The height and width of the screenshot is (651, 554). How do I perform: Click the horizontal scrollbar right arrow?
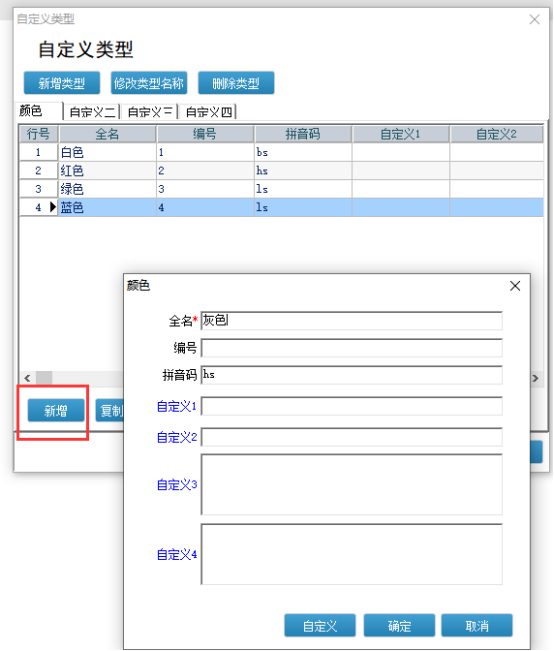point(535,378)
